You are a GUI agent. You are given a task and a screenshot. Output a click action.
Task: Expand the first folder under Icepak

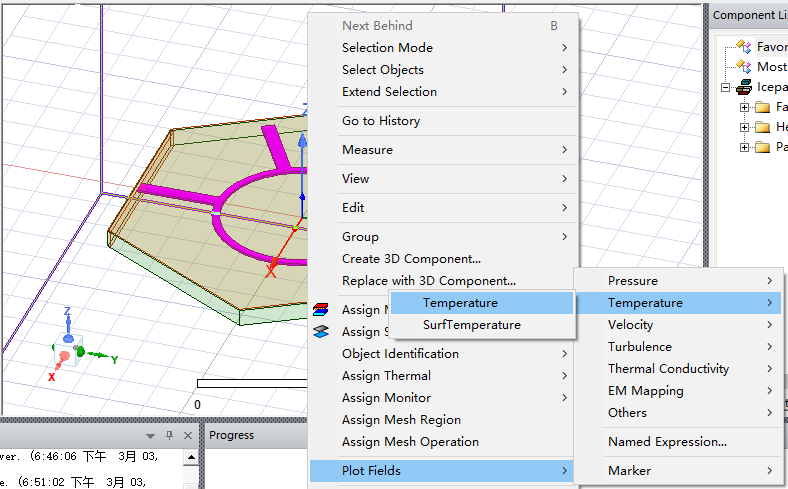point(744,107)
